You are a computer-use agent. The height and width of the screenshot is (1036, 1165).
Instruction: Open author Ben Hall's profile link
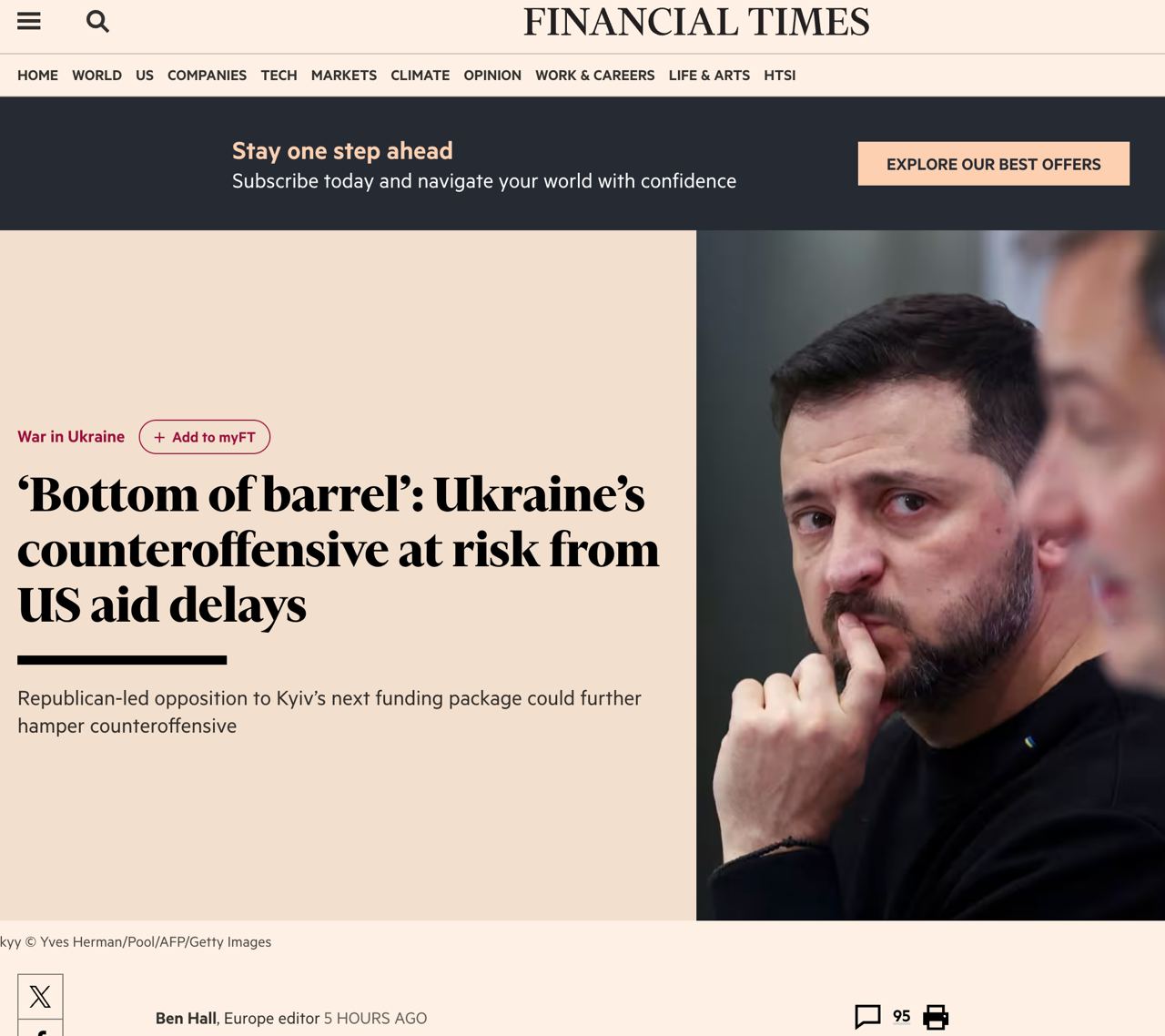[186, 1018]
